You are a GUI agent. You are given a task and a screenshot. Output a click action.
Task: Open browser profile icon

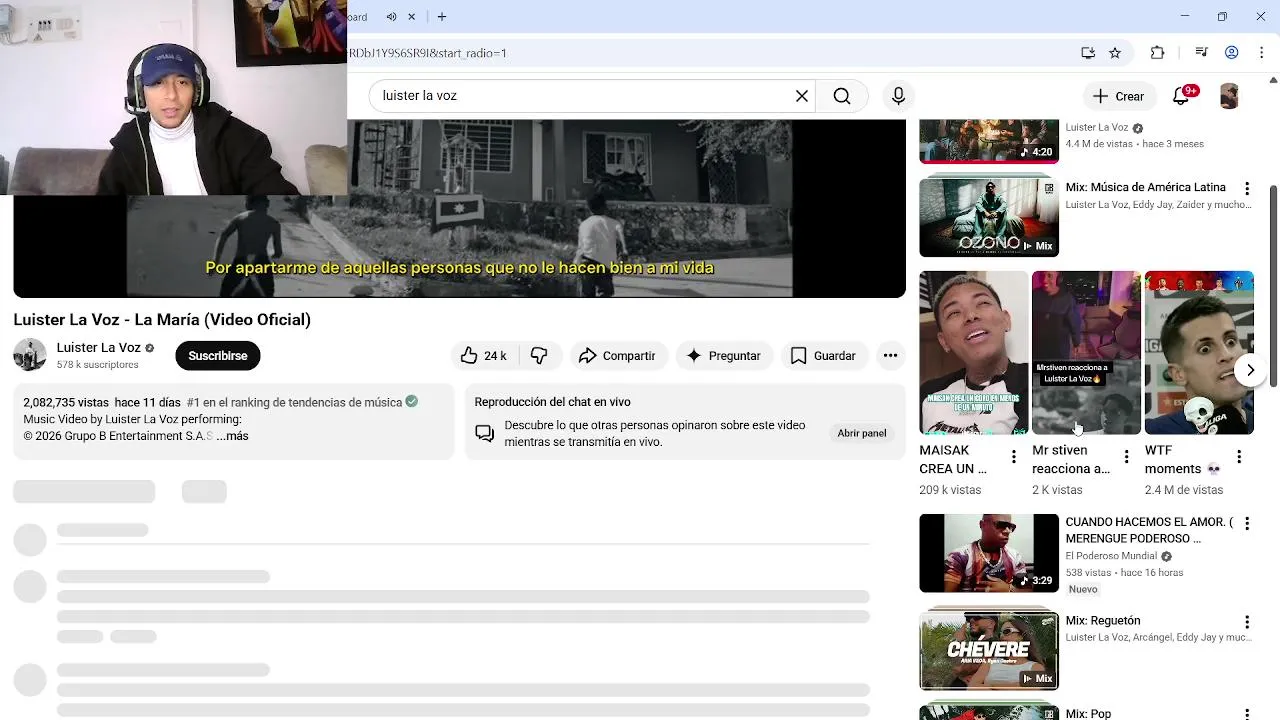point(1232,53)
